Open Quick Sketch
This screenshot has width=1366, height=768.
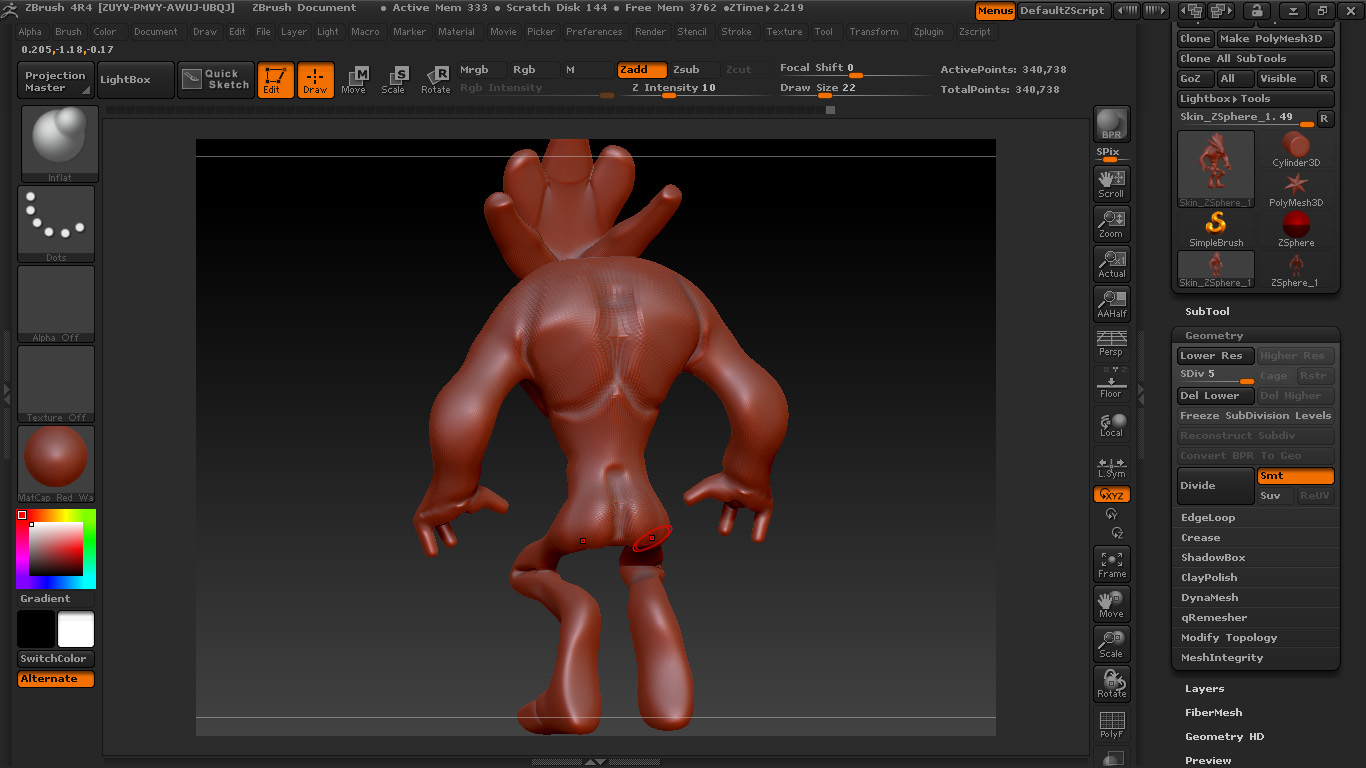[216, 80]
